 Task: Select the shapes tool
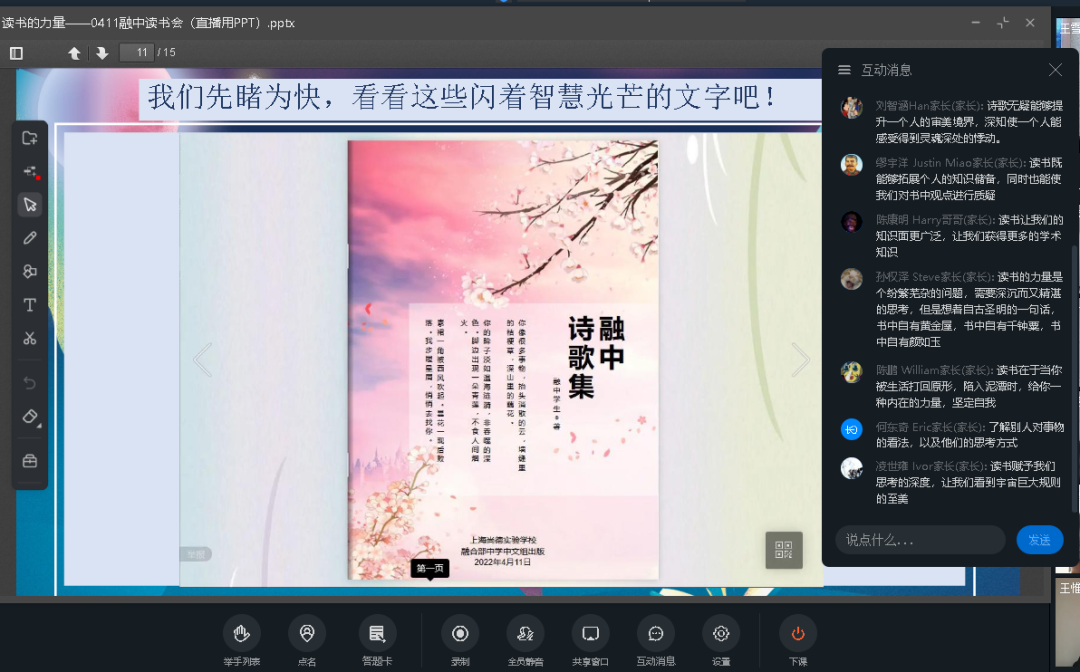point(30,271)
